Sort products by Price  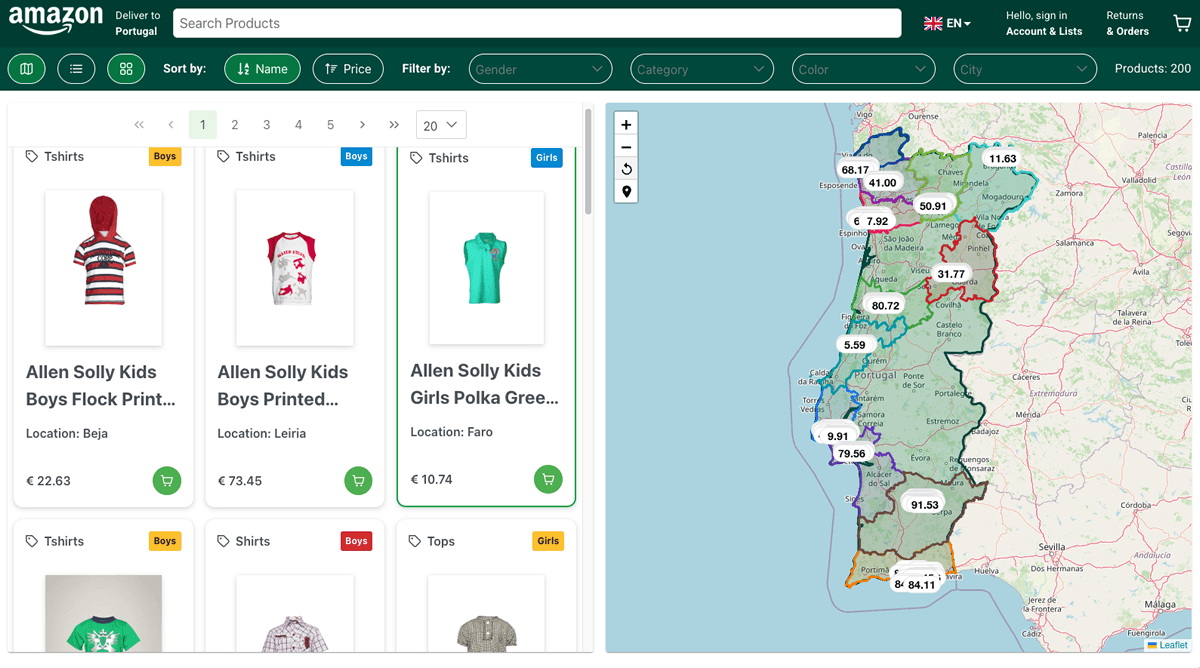click(348, 69)
